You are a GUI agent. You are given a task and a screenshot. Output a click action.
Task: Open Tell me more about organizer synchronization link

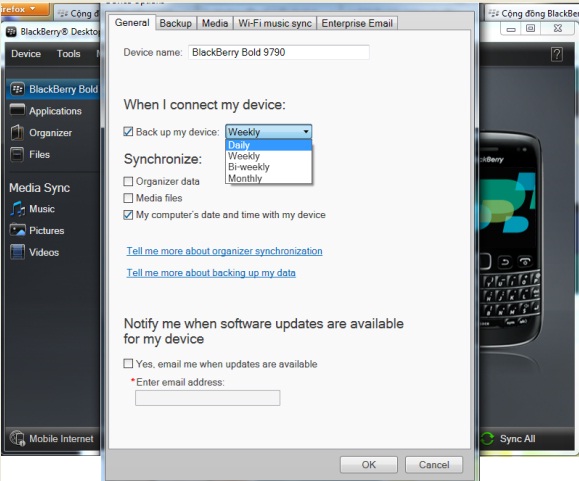tap(225, 251)
